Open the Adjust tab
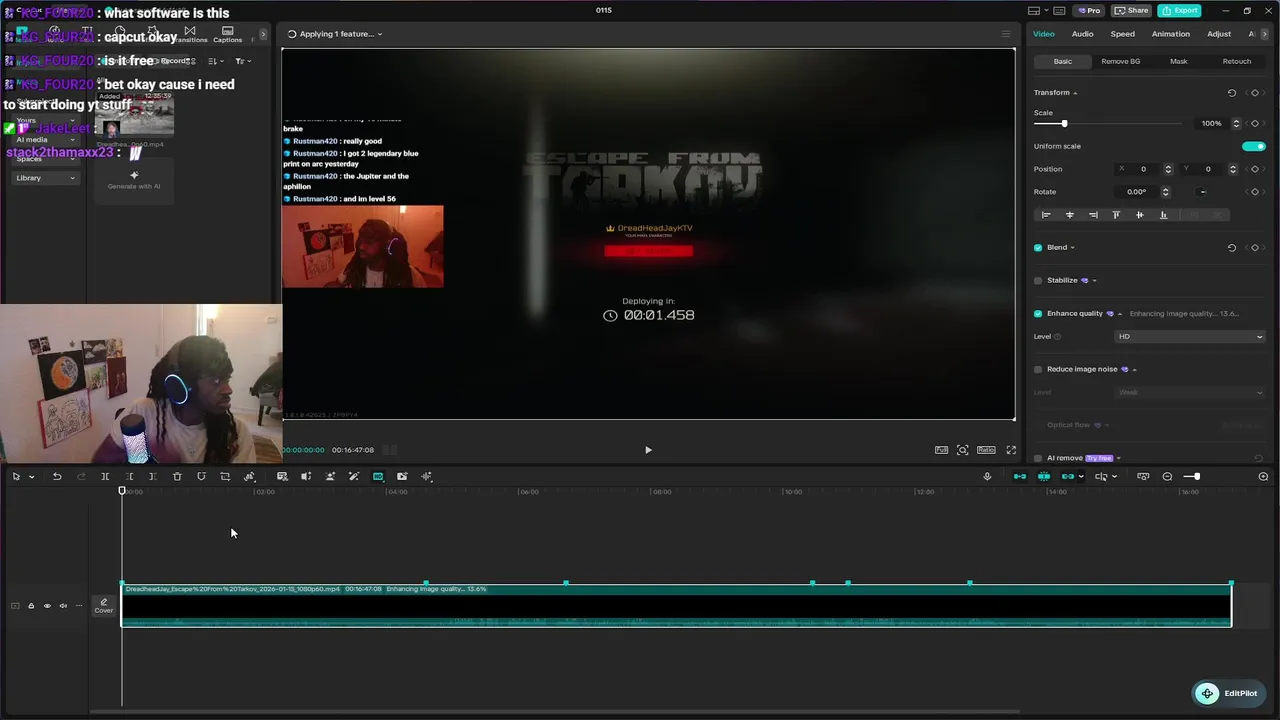1280x720 pixels. click(x=1218, y=34)
